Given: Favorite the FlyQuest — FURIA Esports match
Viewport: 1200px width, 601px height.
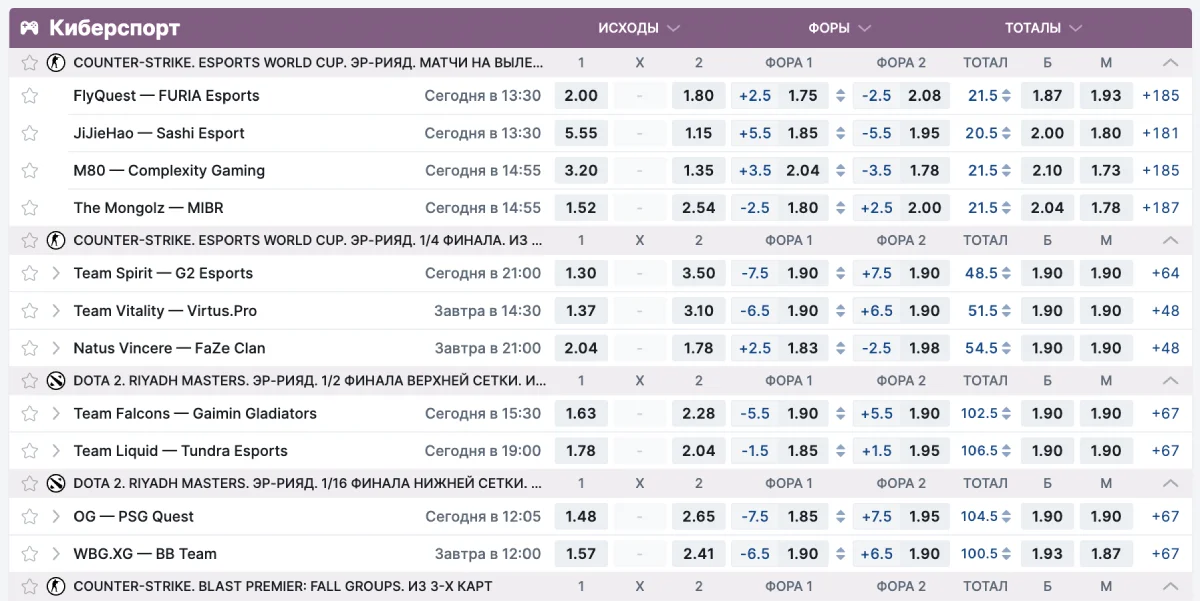Looking at the screenshot, I should pyautogui.click(x=30, y=96).
